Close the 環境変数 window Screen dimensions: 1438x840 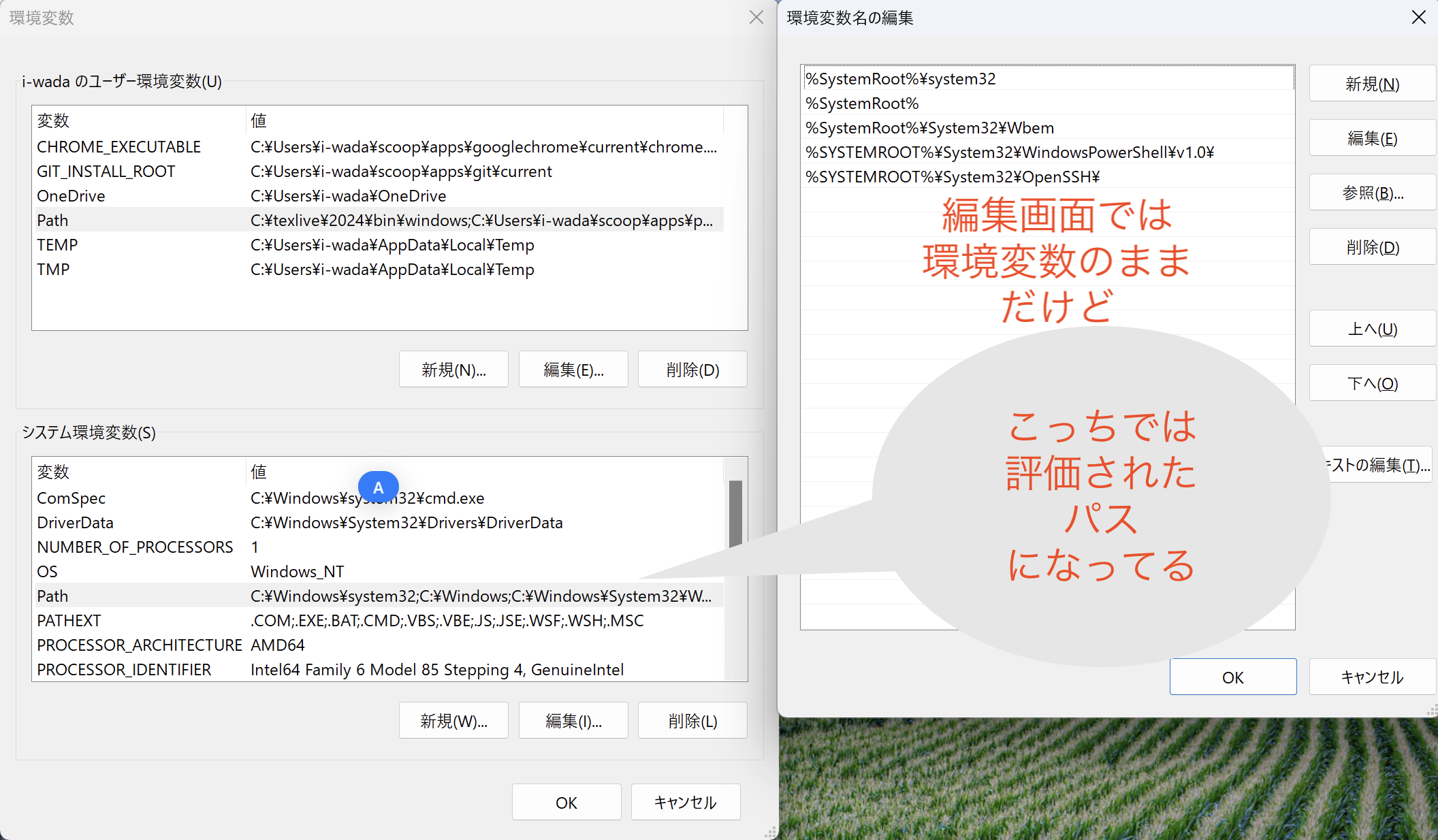click(756, 18)
